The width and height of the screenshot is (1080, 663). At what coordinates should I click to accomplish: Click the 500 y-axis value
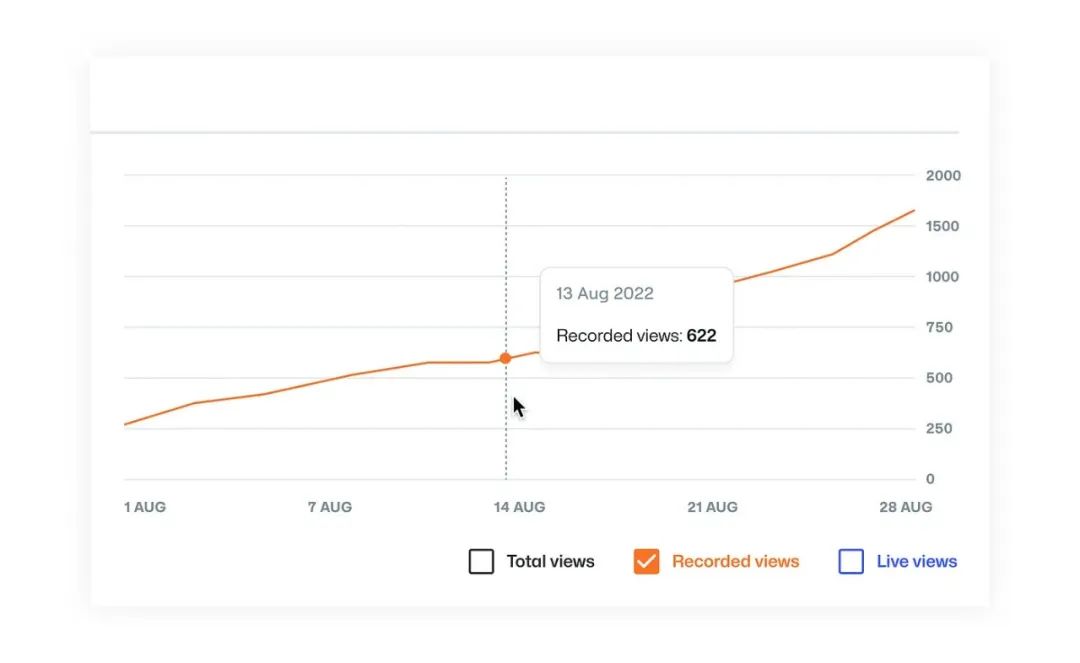939,378
